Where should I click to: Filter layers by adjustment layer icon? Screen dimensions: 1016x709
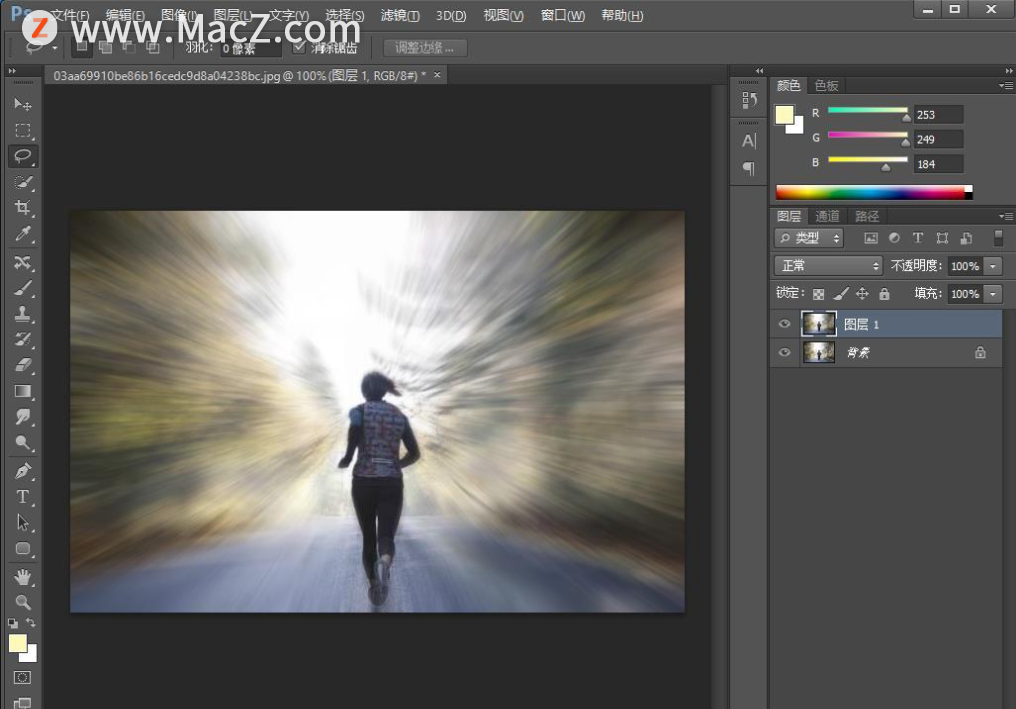coord(894,238)
